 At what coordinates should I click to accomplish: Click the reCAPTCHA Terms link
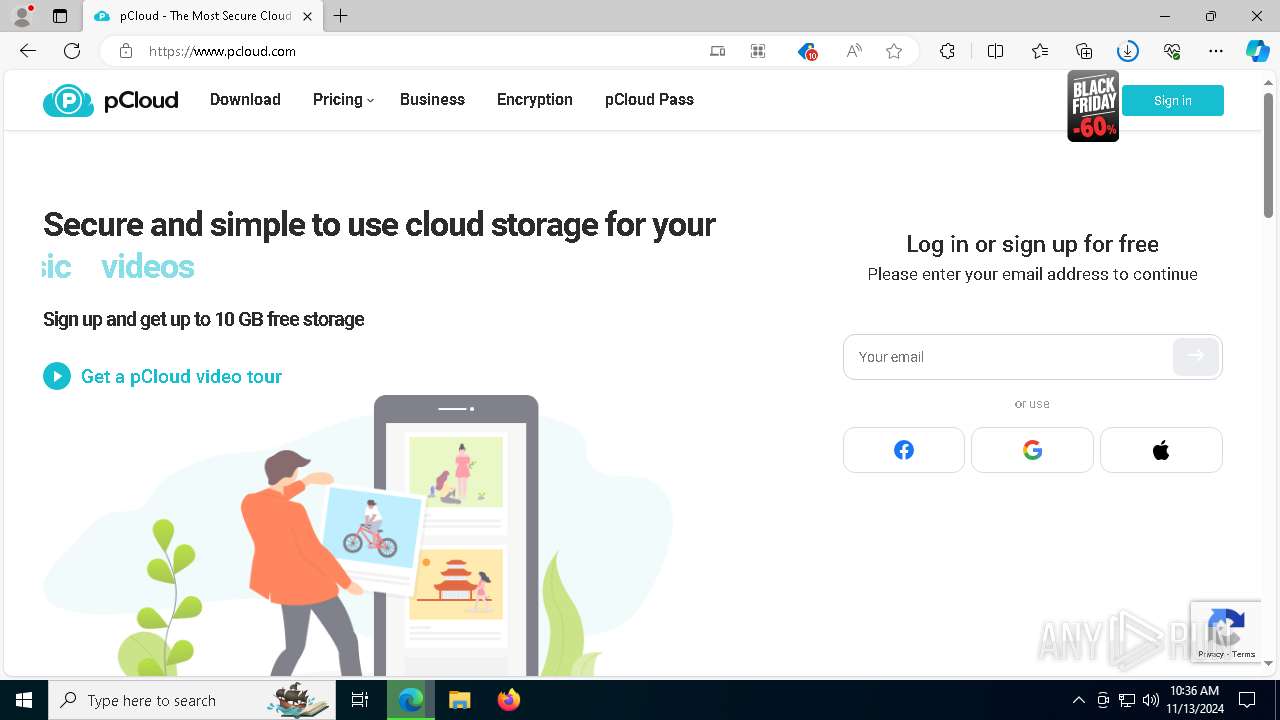coord(1244,654)
